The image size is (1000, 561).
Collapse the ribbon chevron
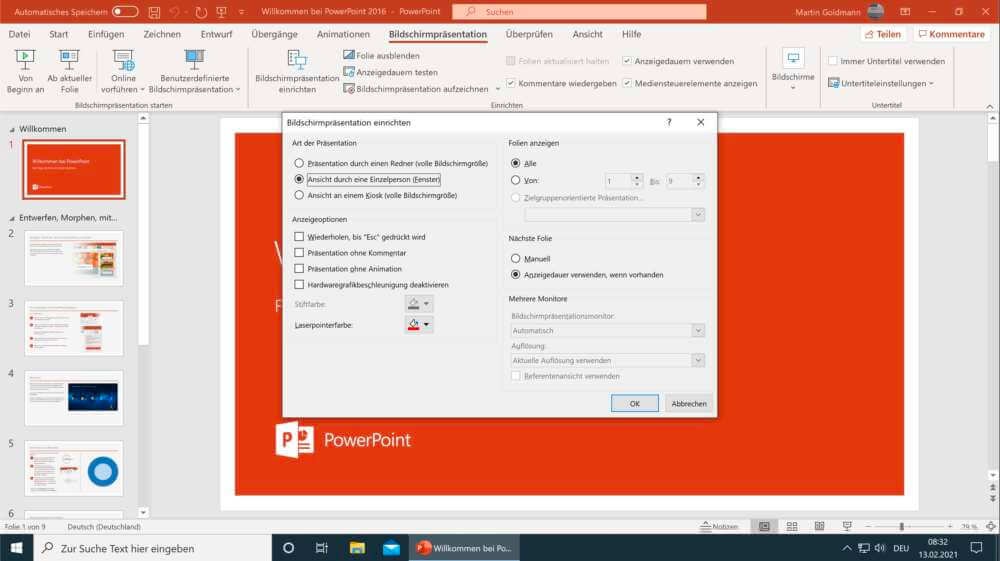point(989,106)
